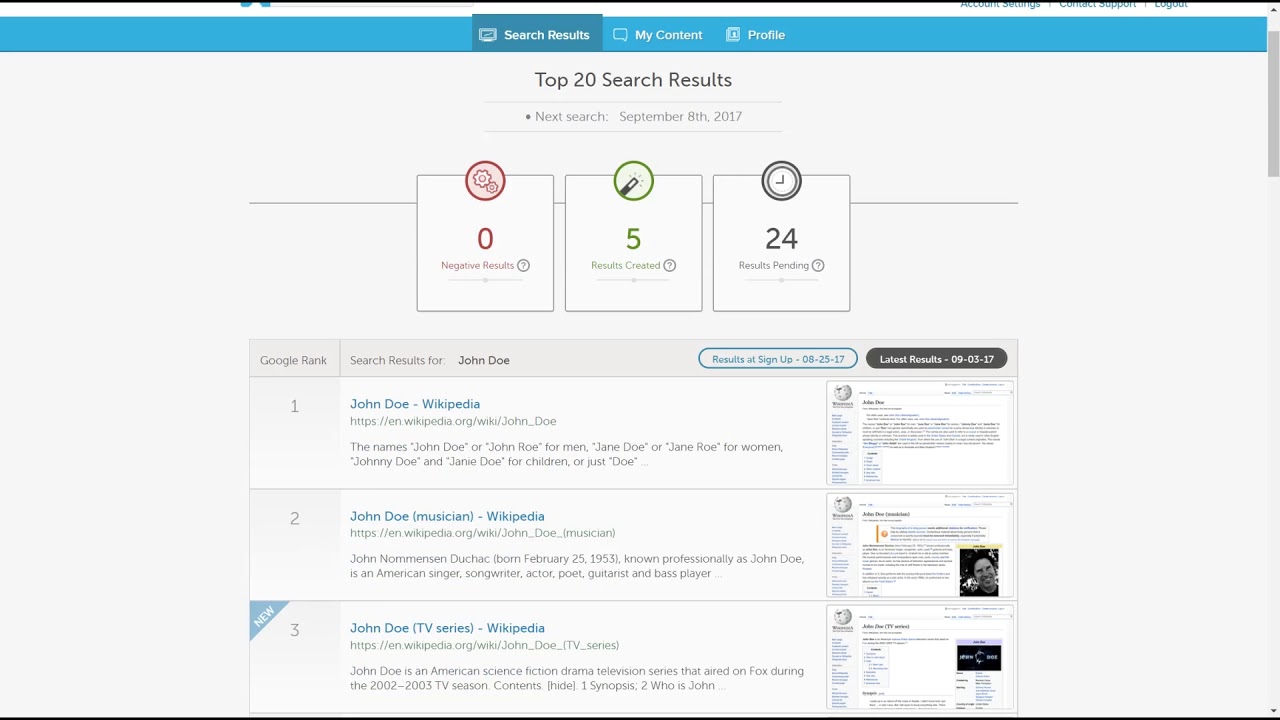Click the Top 20 Search Results heading
Image resolution: width=1280 pixels, height=720 pixels.
(633, 80)
